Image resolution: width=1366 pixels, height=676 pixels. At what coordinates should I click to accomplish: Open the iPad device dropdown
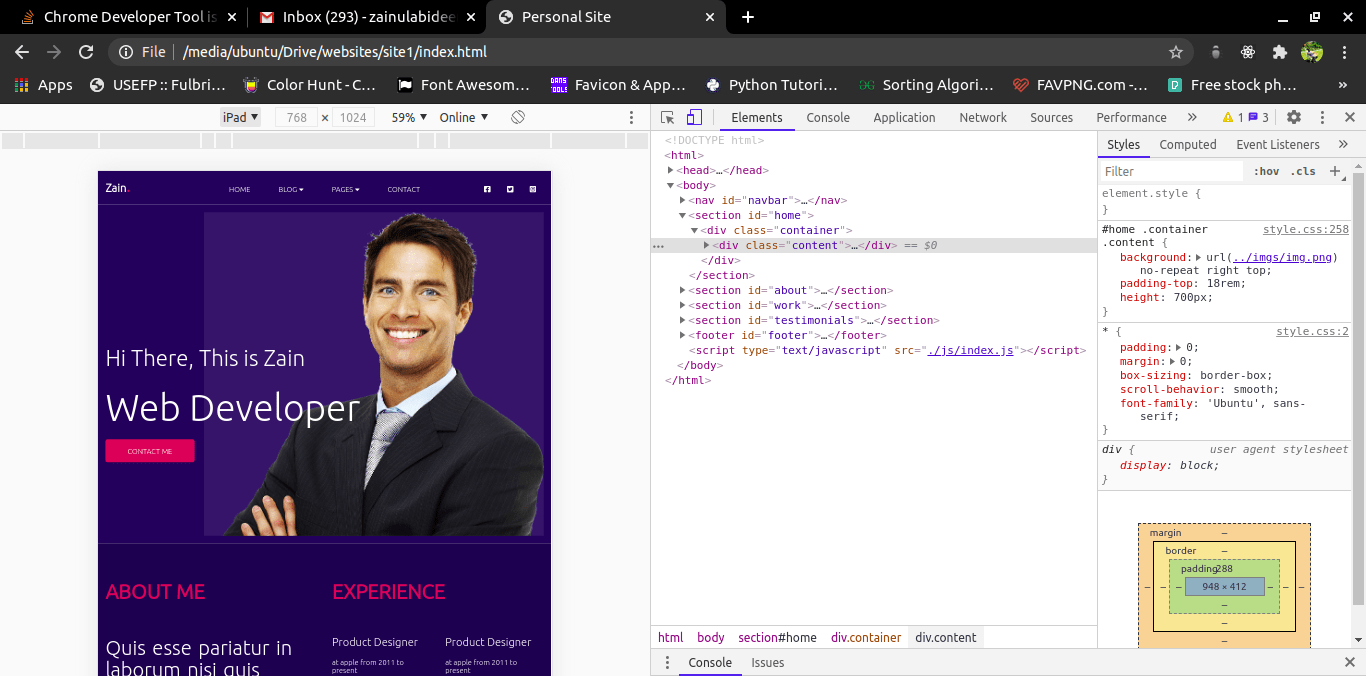click(240, 117)
